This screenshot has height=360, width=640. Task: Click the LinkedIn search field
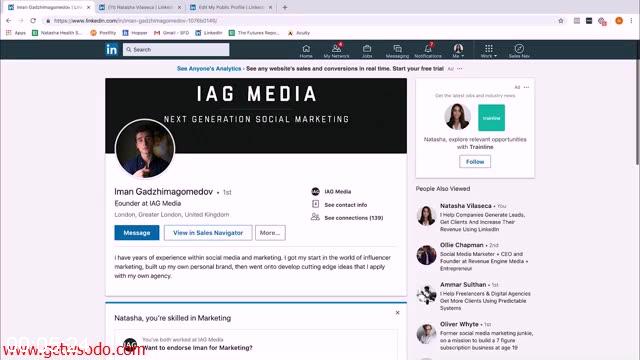click(176, 49)
